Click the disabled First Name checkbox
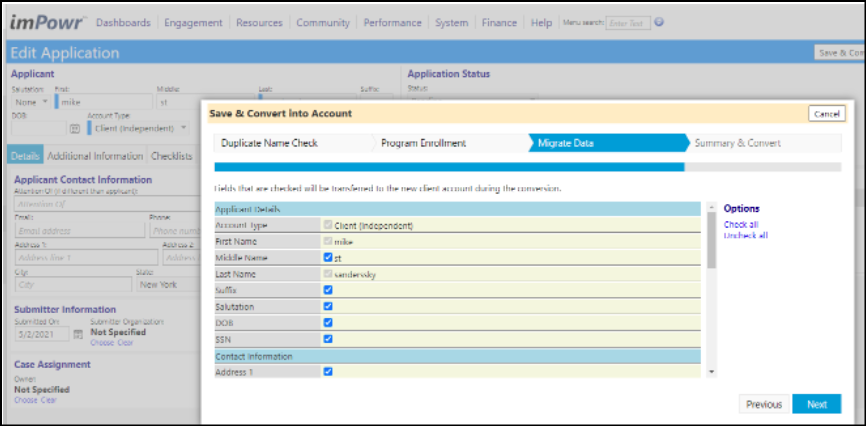The width and height of the screenshot is (866, 426). (328, 241)
